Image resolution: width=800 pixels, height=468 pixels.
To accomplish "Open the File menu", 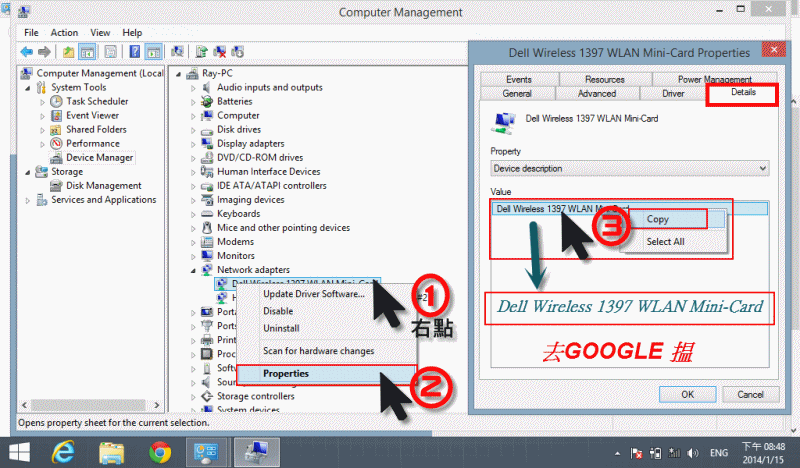I will [31, 33].
